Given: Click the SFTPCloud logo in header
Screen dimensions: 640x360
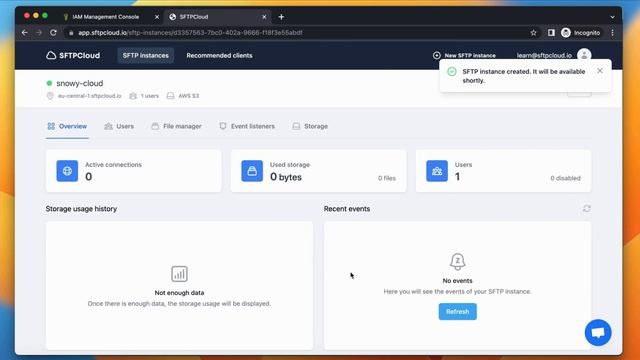Looking at the screenshot, I should tap(73, 56).
